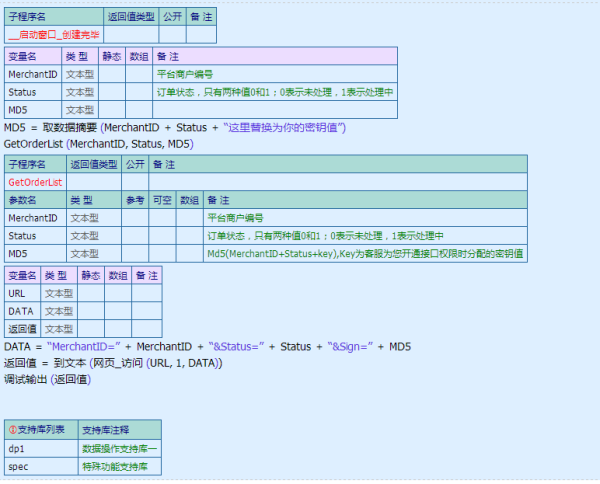Click the 特殊功能支持库 comment
Viewport: 600px width, 484px height.
tap(115, 466)
